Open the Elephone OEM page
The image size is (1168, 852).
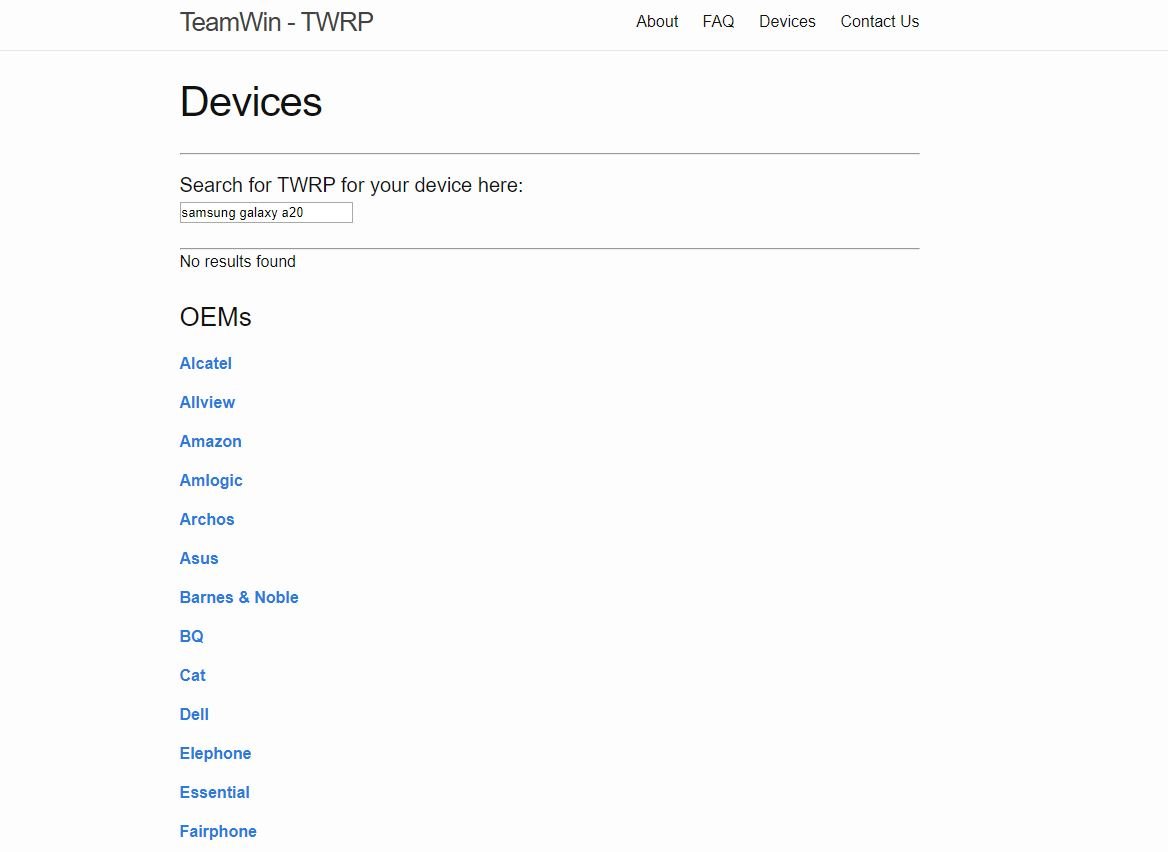[x=216, y=753]
